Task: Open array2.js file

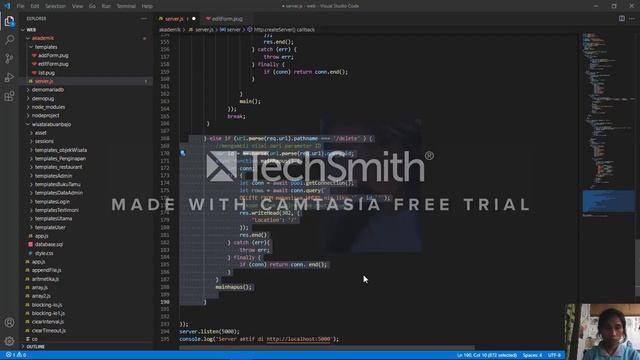Action: point(41,296)
